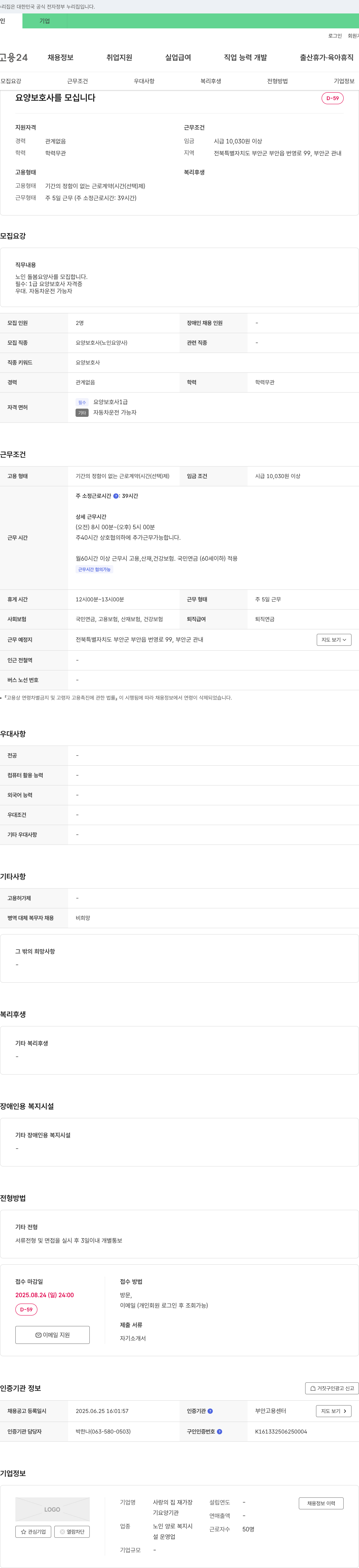The width and height of the screenshot is (359, 1568).
Task: Click the company LOGO placeholder image
Action: point(52,1510)
